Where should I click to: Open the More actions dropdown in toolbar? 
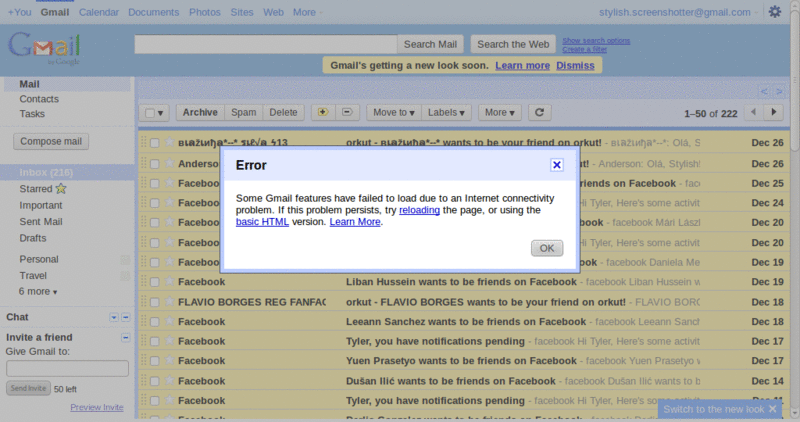pyautogui.click(x=499, y=112)
